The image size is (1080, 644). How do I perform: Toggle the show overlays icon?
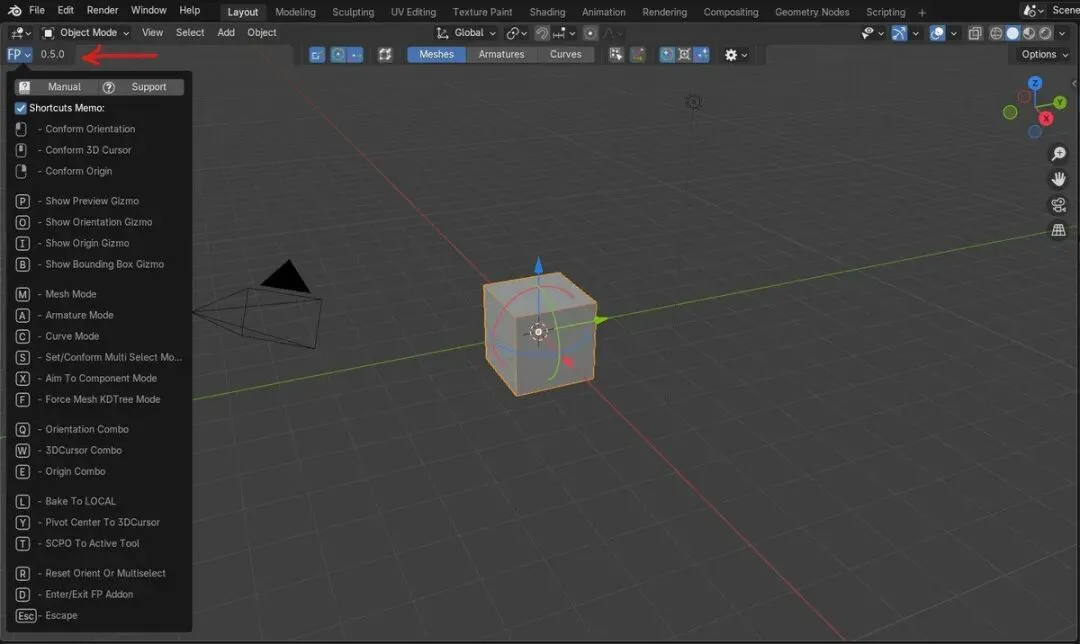pos(937,32)
